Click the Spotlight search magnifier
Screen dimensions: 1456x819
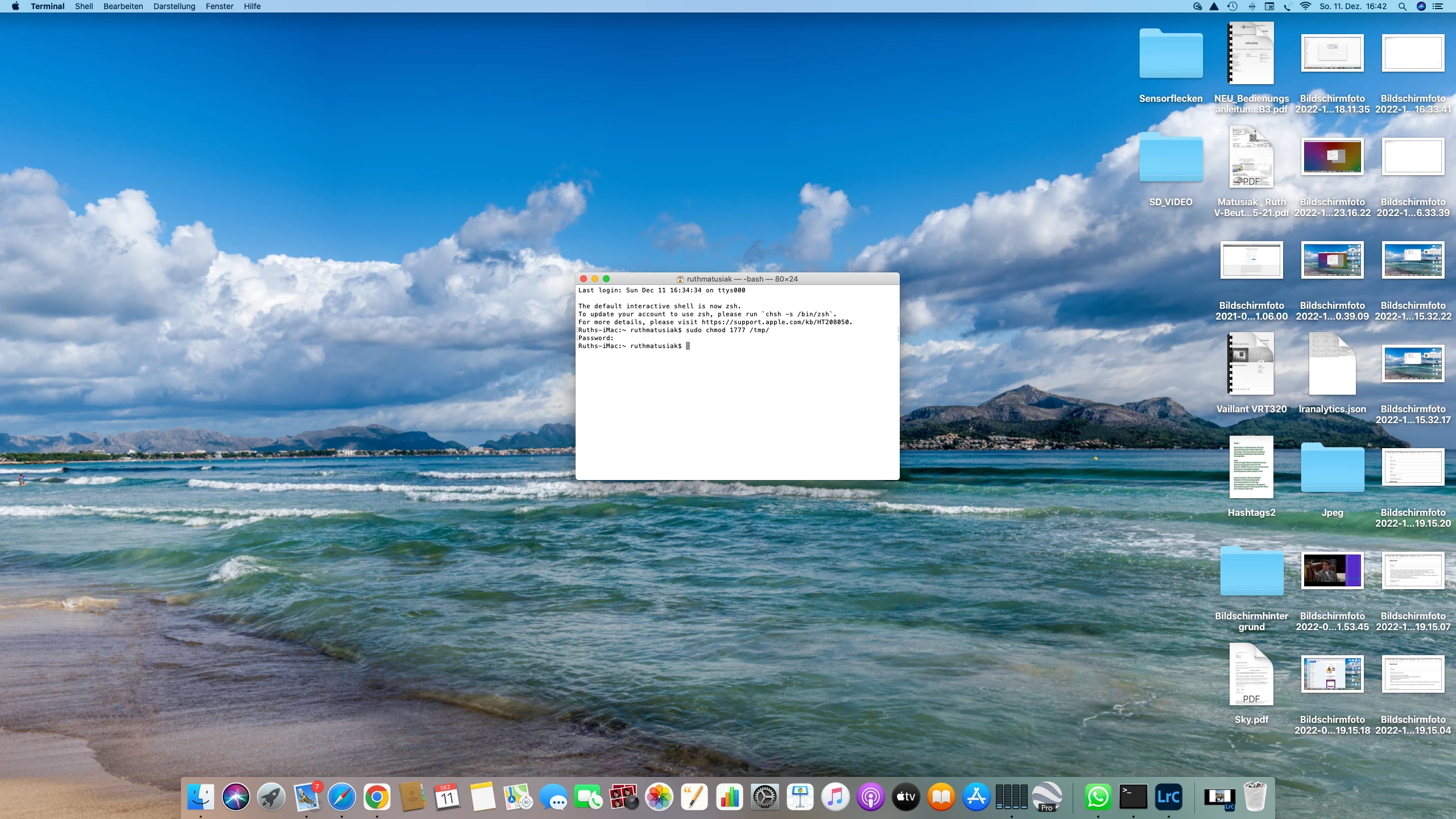point(1402,6)
